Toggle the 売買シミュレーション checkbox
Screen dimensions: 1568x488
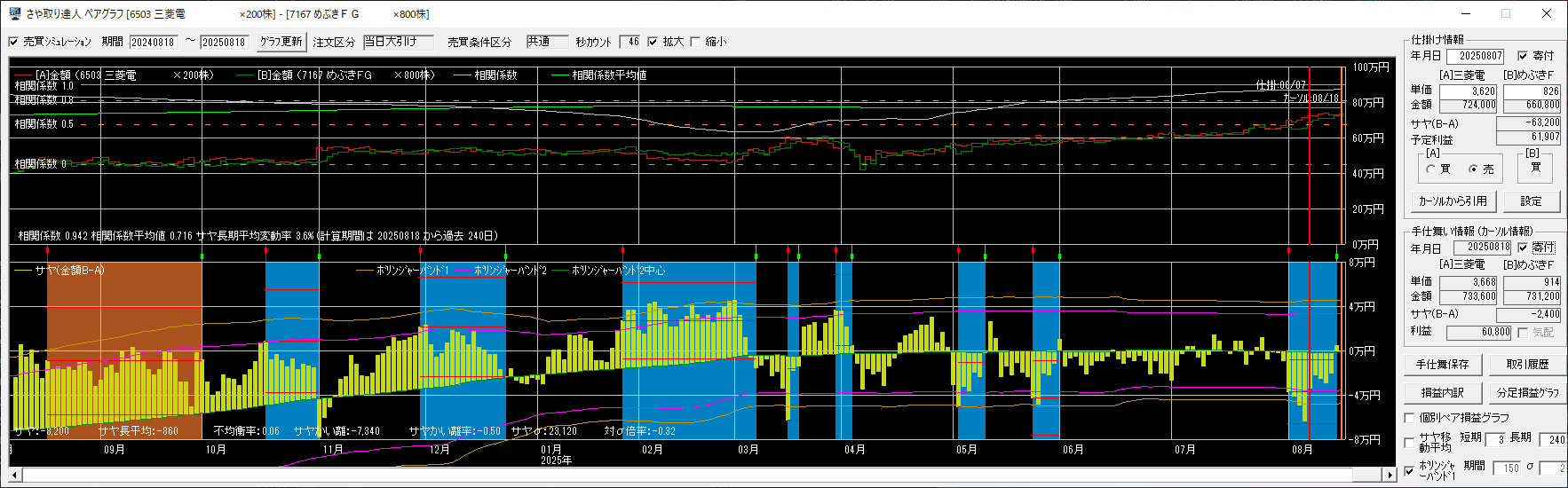coord(13,42)
